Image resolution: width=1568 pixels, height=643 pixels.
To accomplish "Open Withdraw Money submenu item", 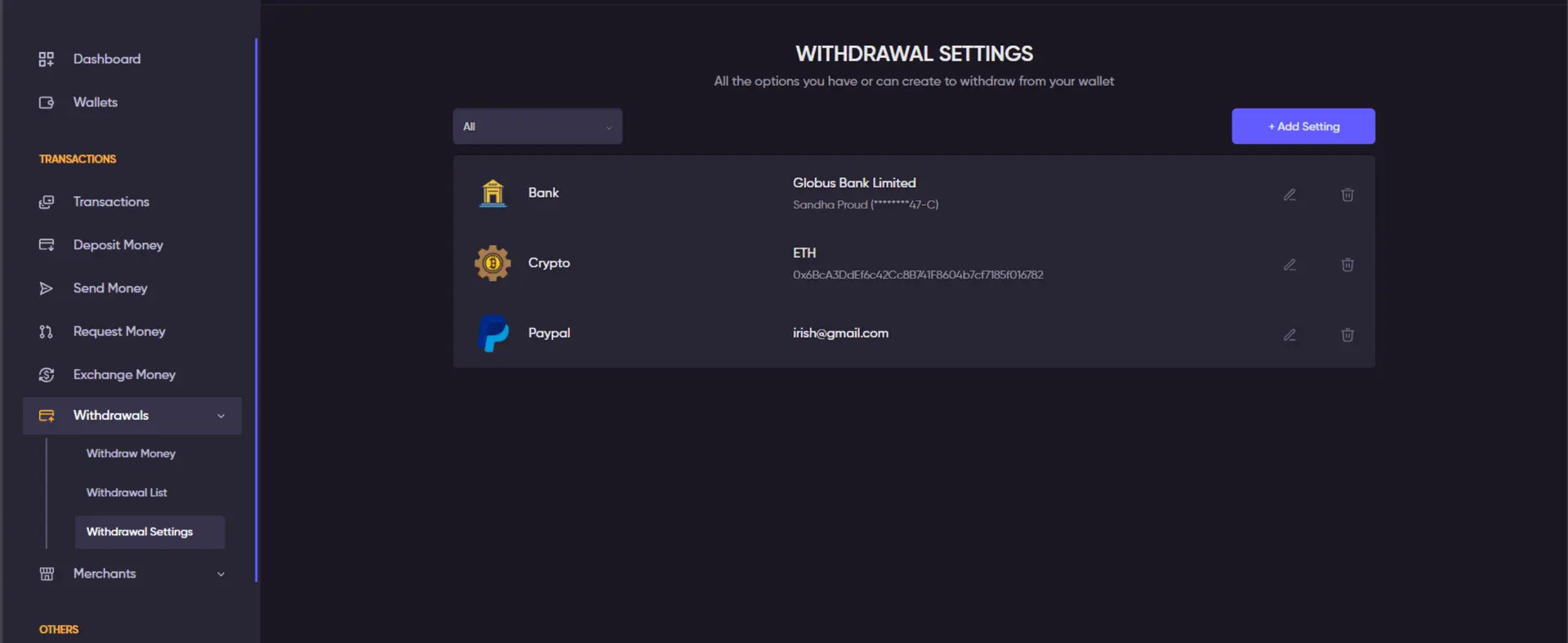I will coord(131,453).
